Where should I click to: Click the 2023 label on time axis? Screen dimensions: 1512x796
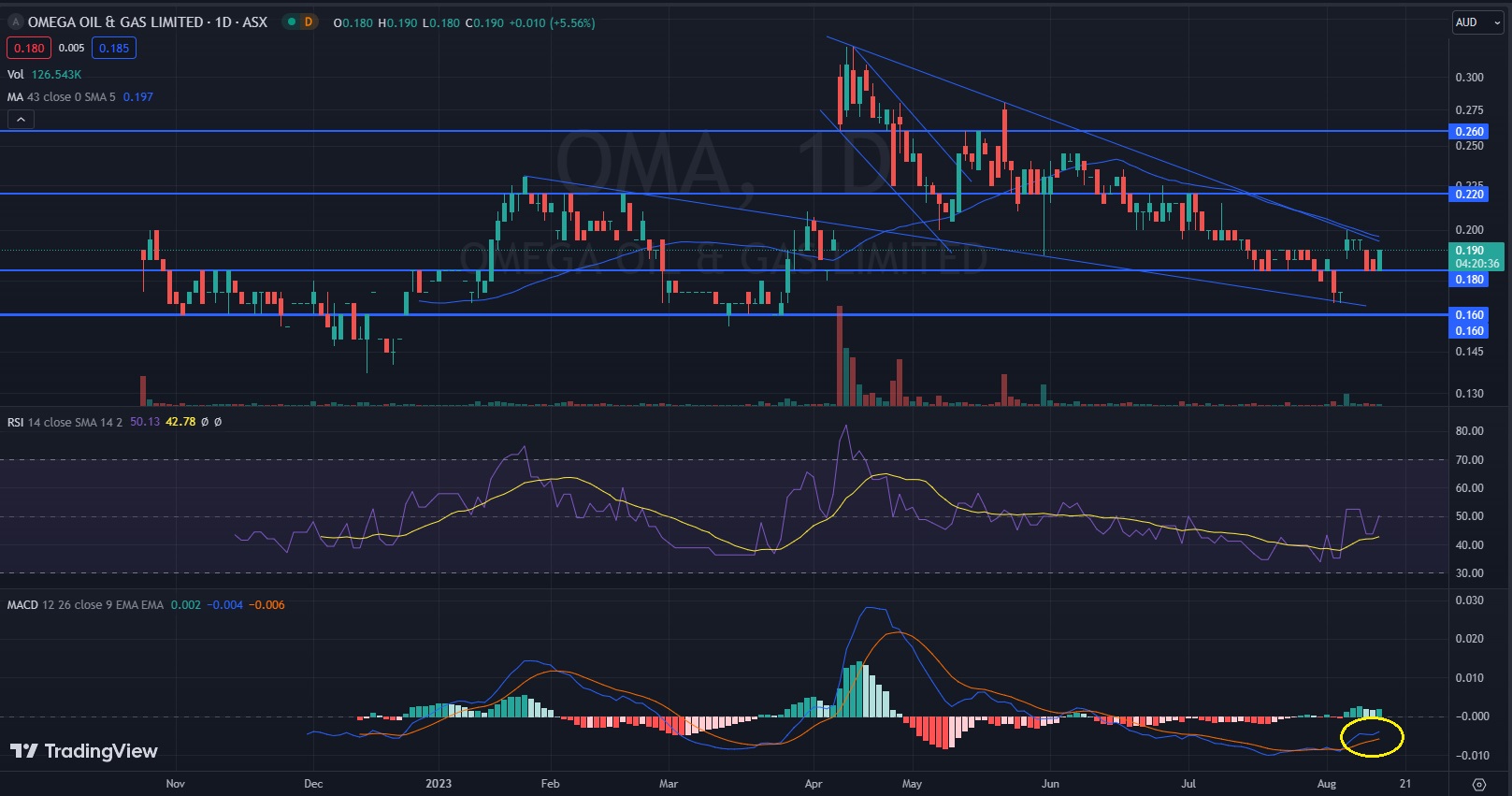439,784
